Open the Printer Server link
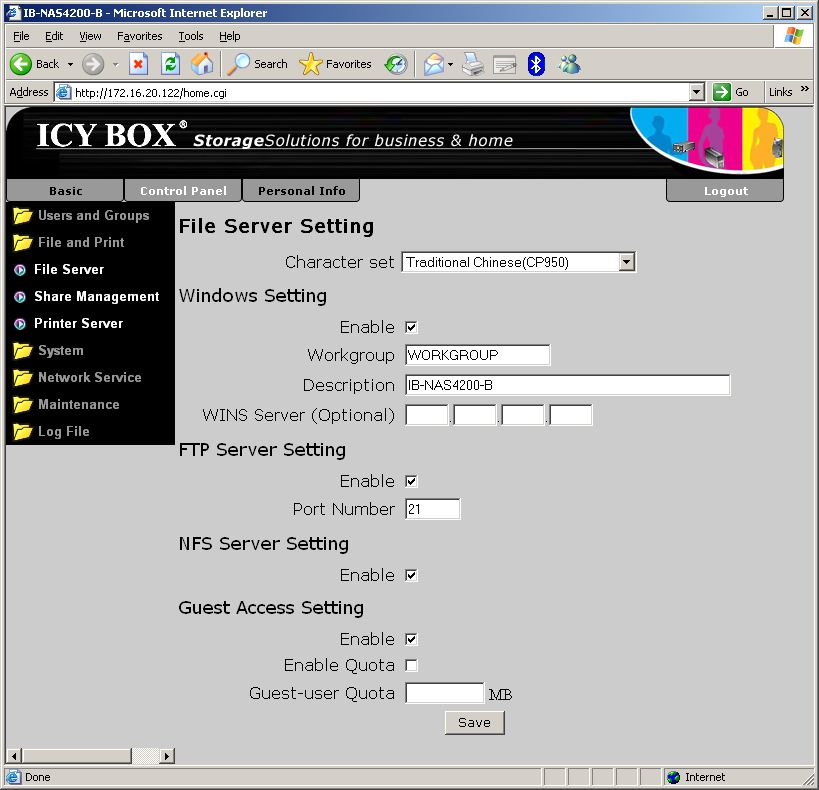Screen dimensions: 819x790 [78, 324]
